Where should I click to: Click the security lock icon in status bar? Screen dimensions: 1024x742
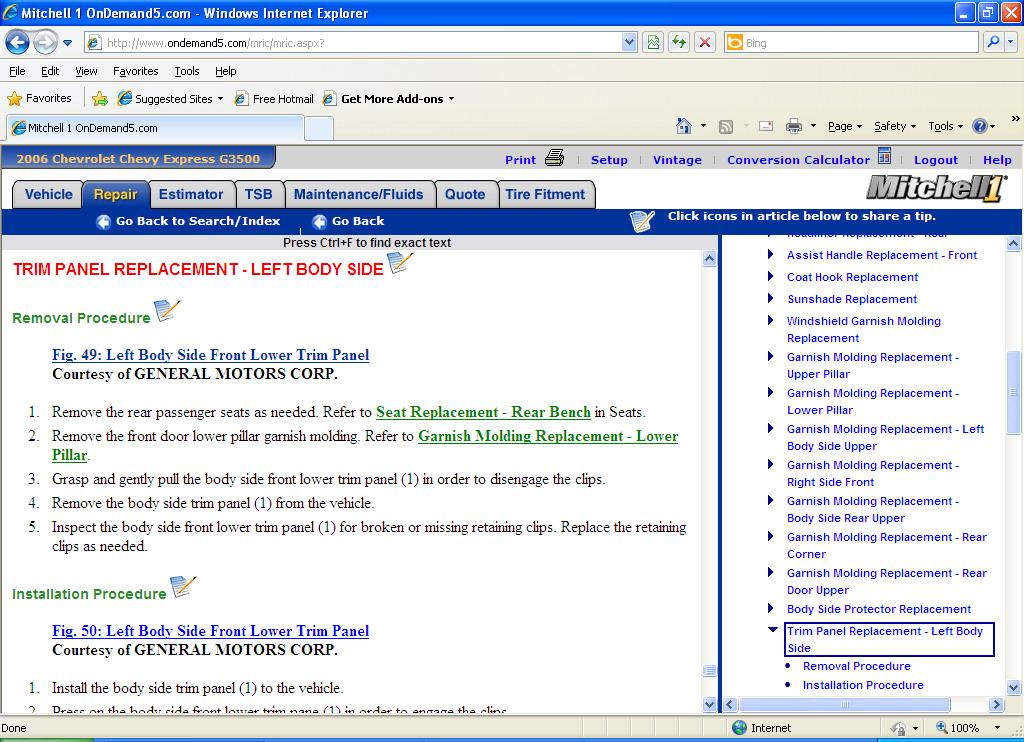(899, 728)
